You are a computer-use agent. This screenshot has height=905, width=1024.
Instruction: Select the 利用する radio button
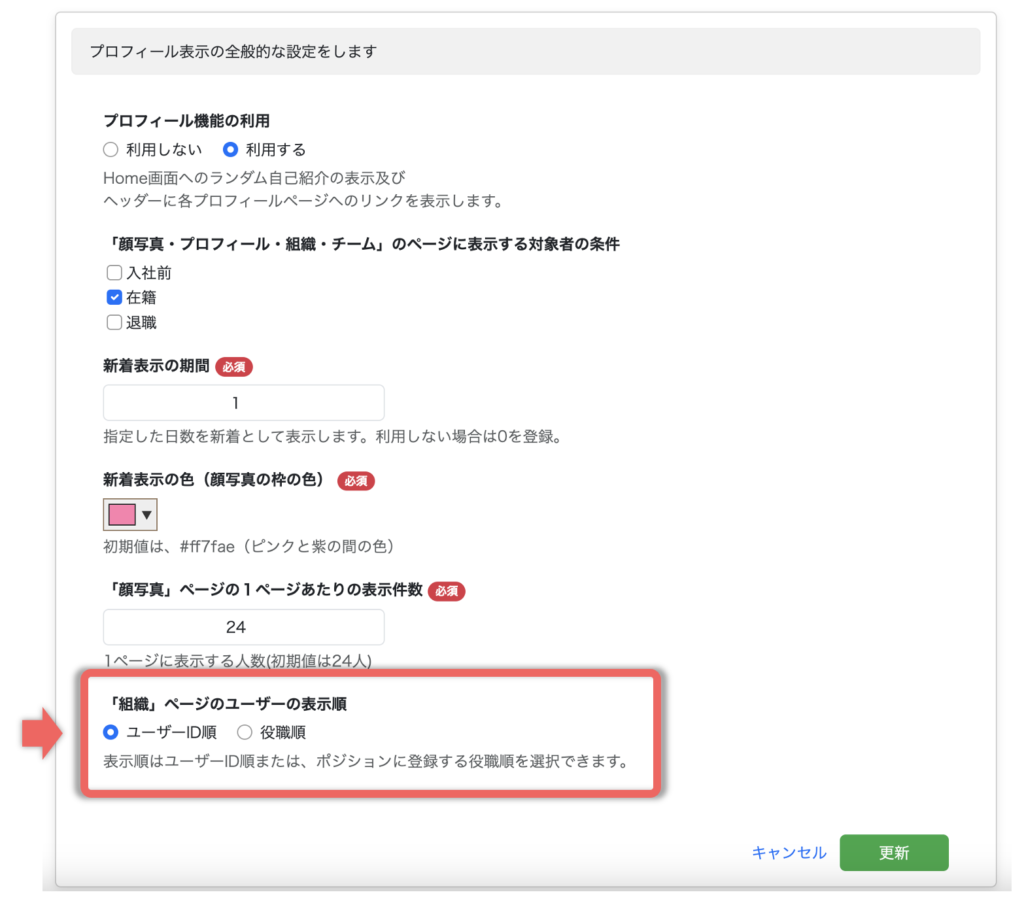click(231, 150)
